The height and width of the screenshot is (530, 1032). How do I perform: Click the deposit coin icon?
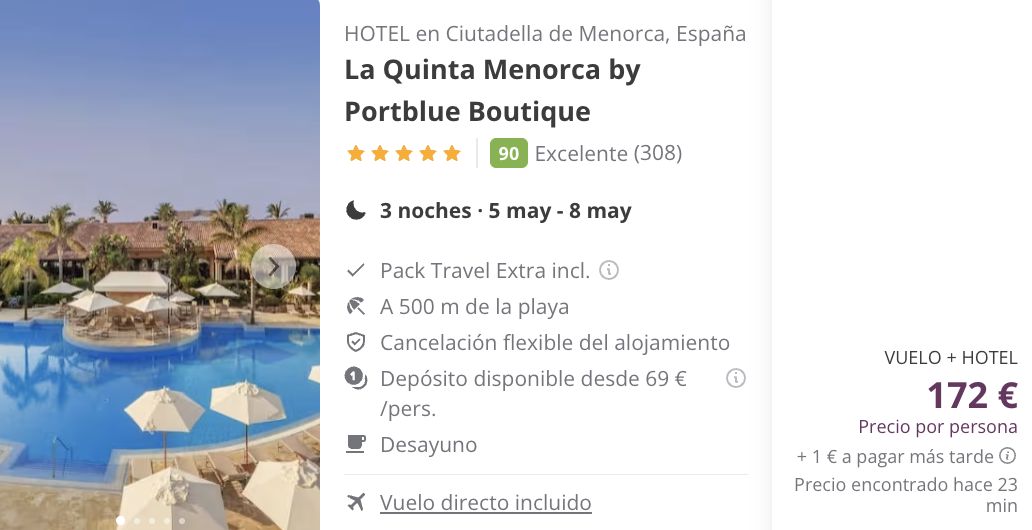(355, 378)
